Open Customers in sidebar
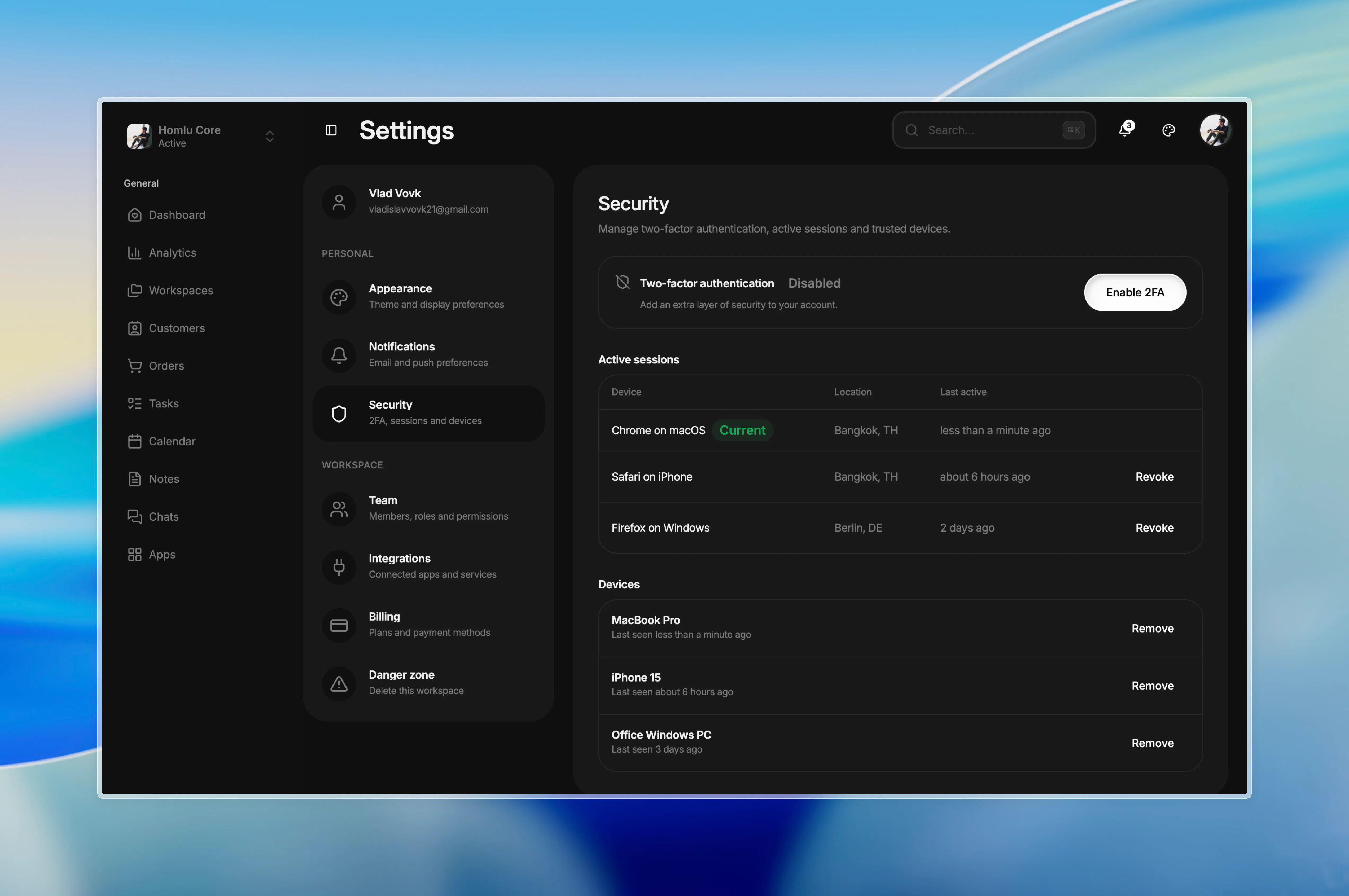Screen dimensions: 1349x896 coord(177,328)
